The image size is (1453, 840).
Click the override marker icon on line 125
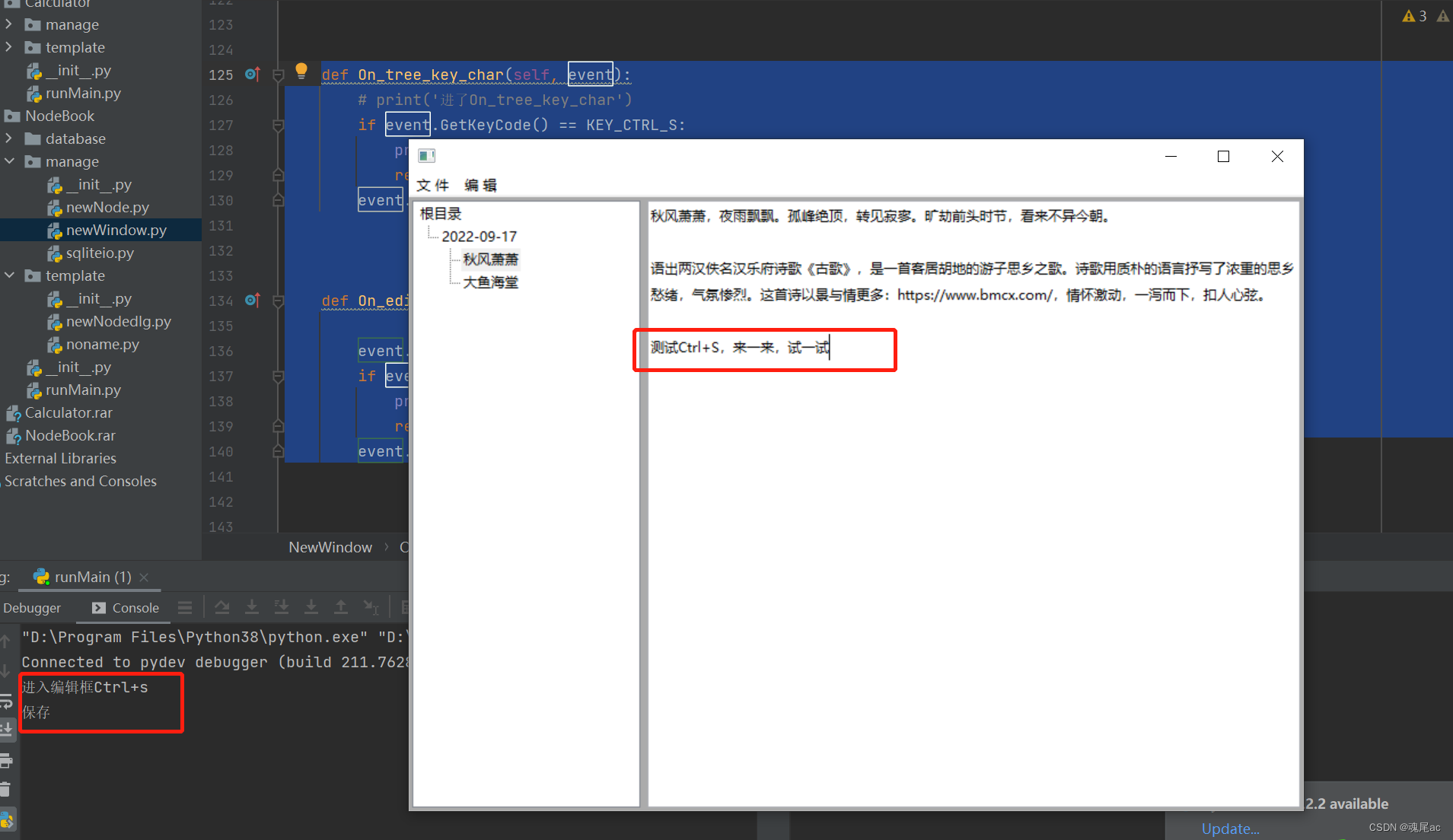click(x=253, y=75)
